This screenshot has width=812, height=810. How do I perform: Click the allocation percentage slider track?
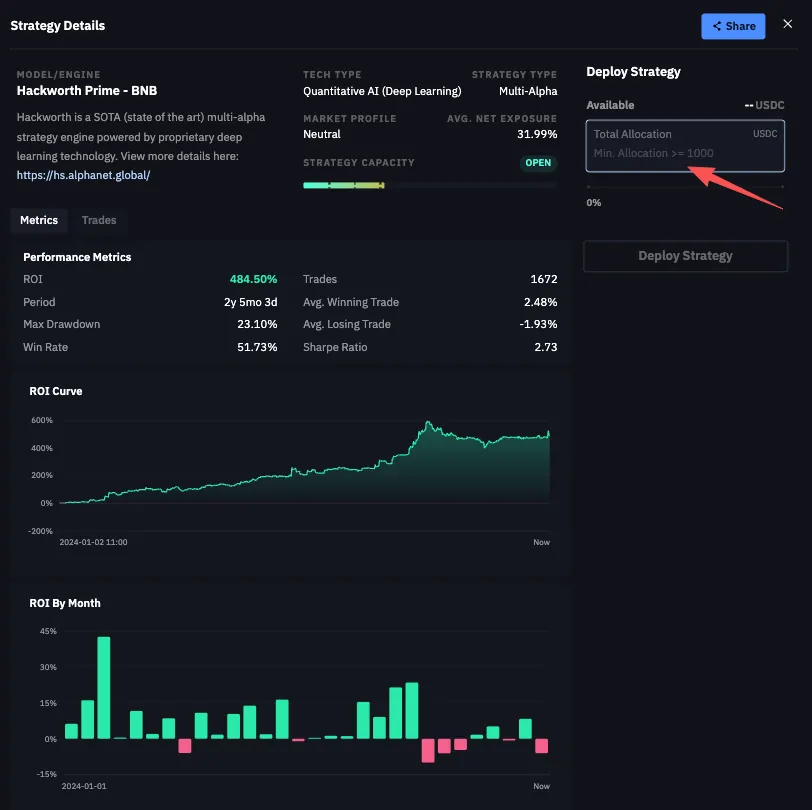pyautogui.click(x=685, y=186)
